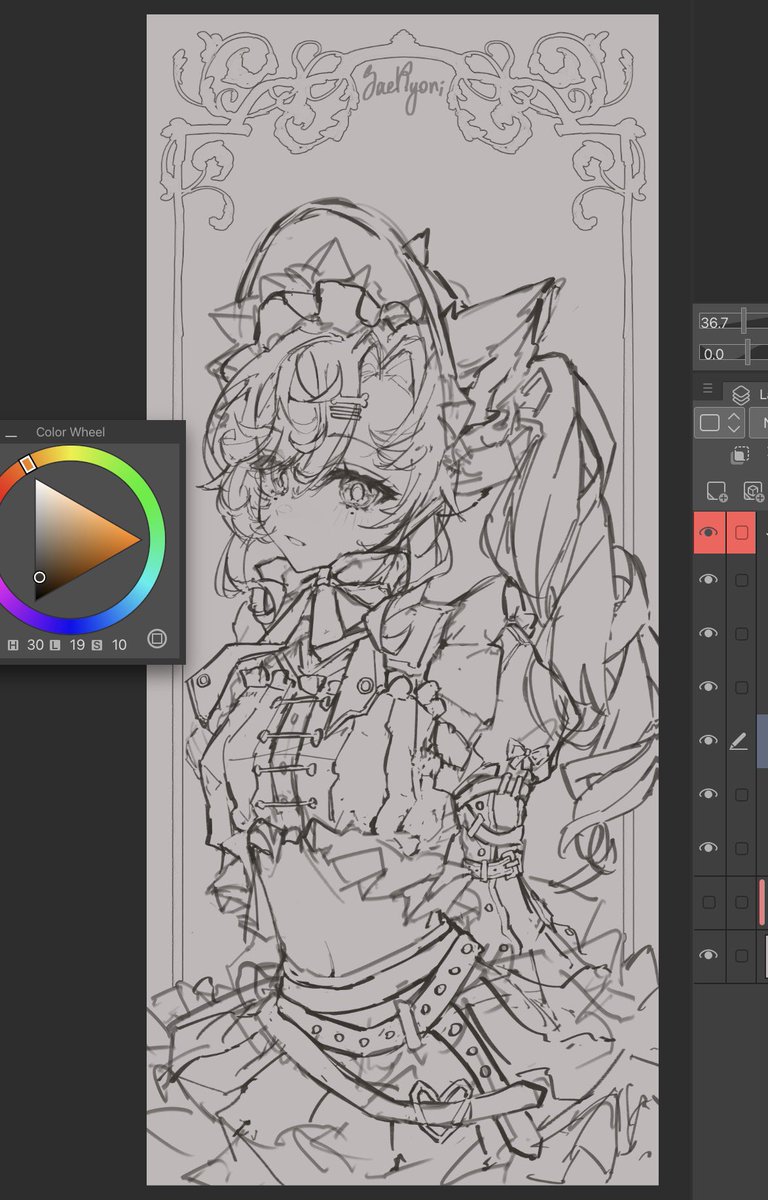
Task: Tick the sixth layer's multi-select checkbox
Action: click(x=741, y=795)
